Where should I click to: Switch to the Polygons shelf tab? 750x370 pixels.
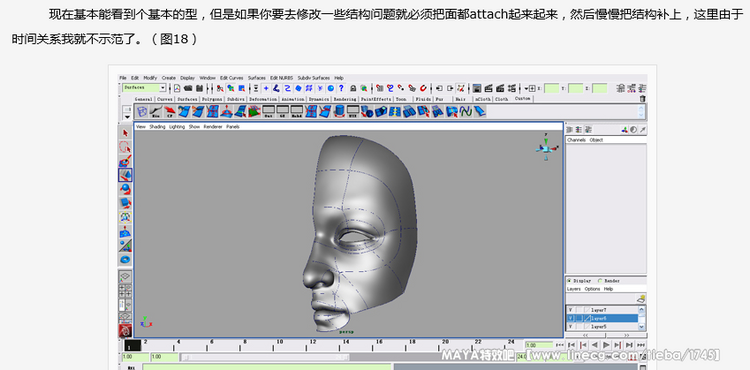tap(211, 99)
